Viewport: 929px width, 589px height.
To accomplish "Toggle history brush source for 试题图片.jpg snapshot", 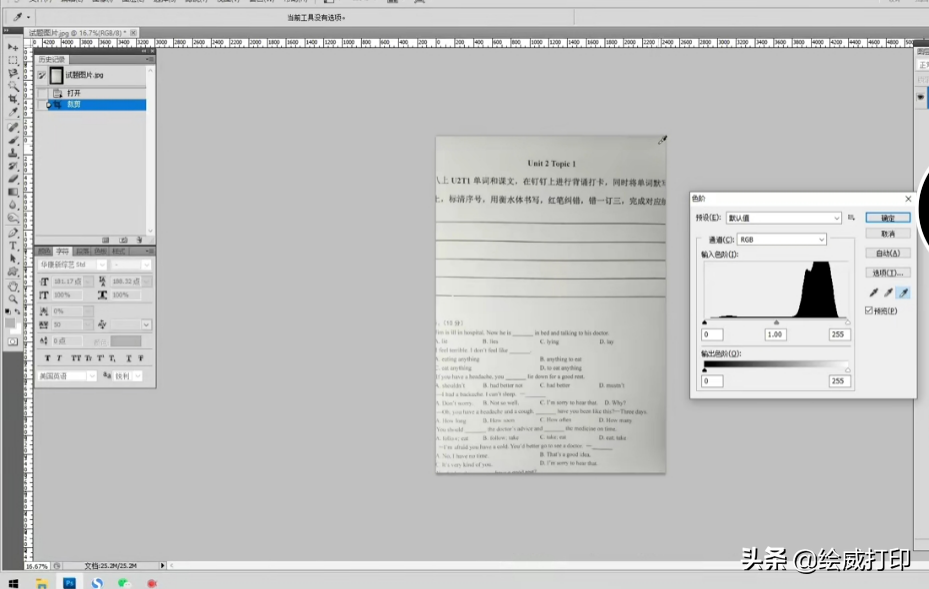I will click(x=42, y=75).
